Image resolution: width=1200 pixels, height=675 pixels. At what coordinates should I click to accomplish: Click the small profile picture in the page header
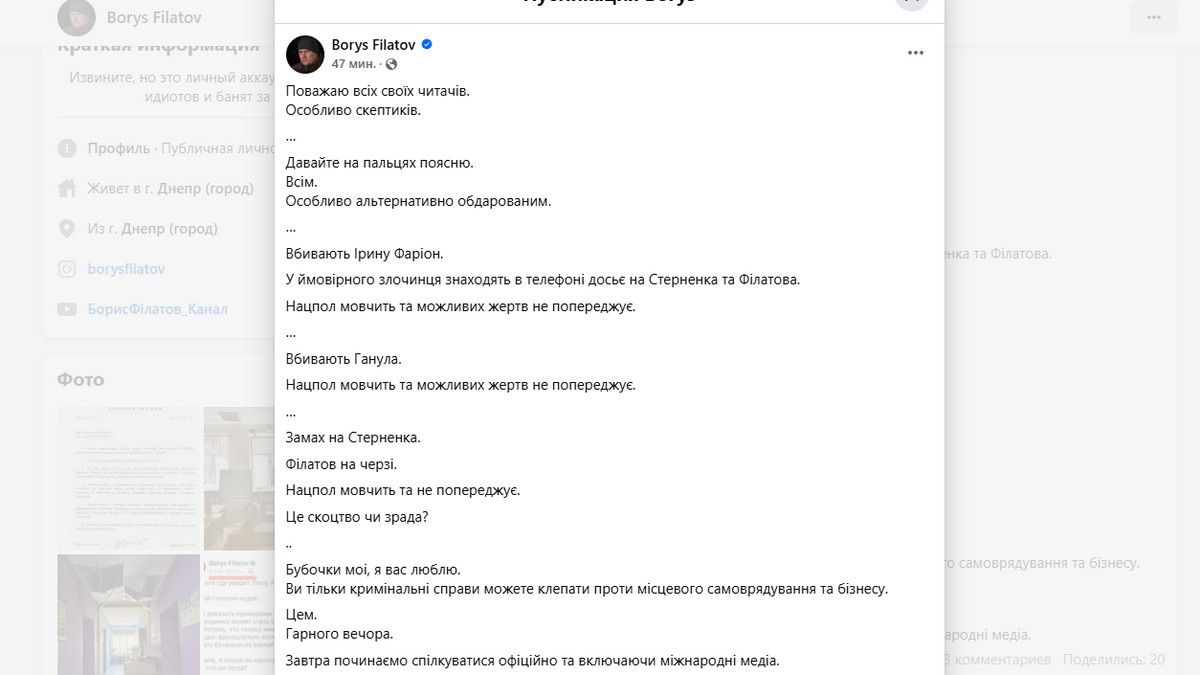click(x=74, y=16)
